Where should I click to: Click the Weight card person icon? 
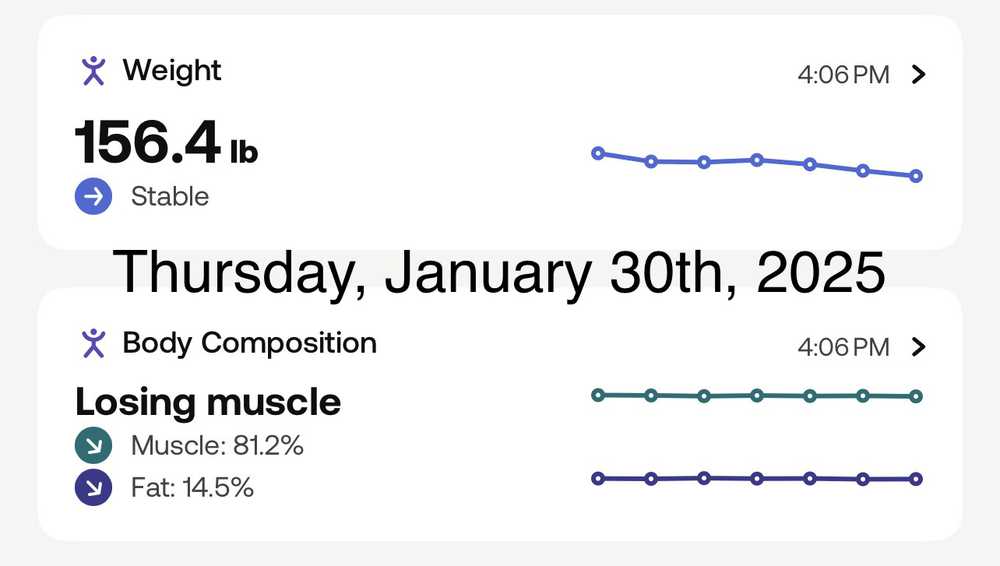93,71
